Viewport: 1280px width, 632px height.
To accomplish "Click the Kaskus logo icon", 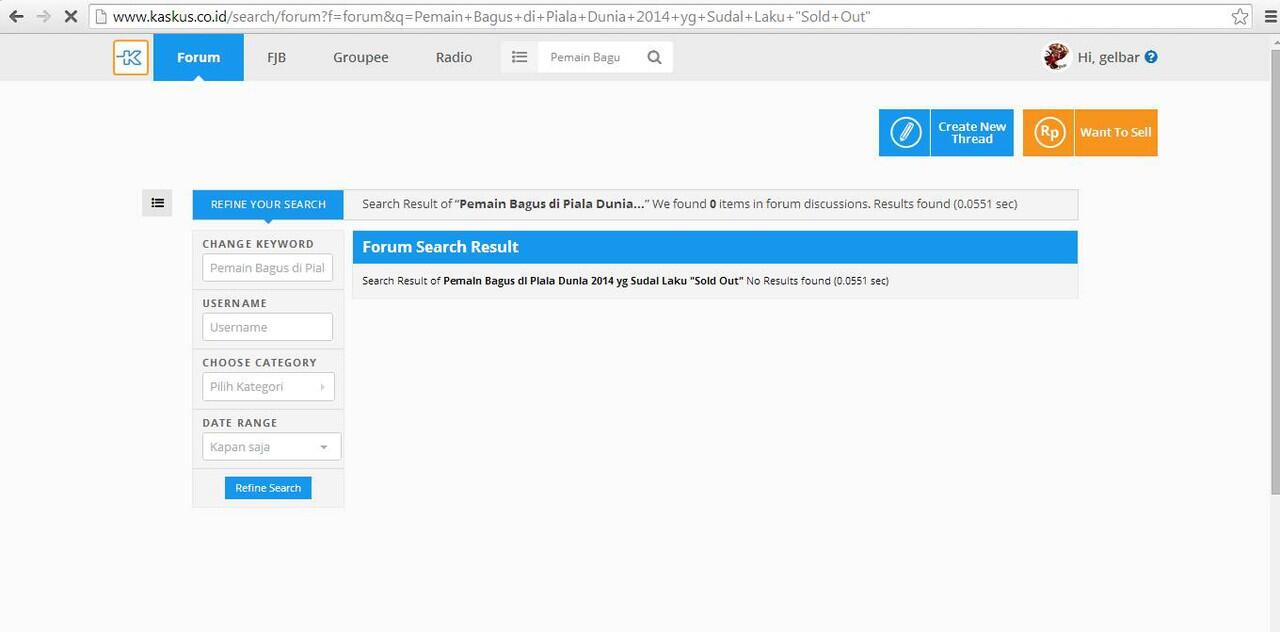I will click(x=131, y=58).
